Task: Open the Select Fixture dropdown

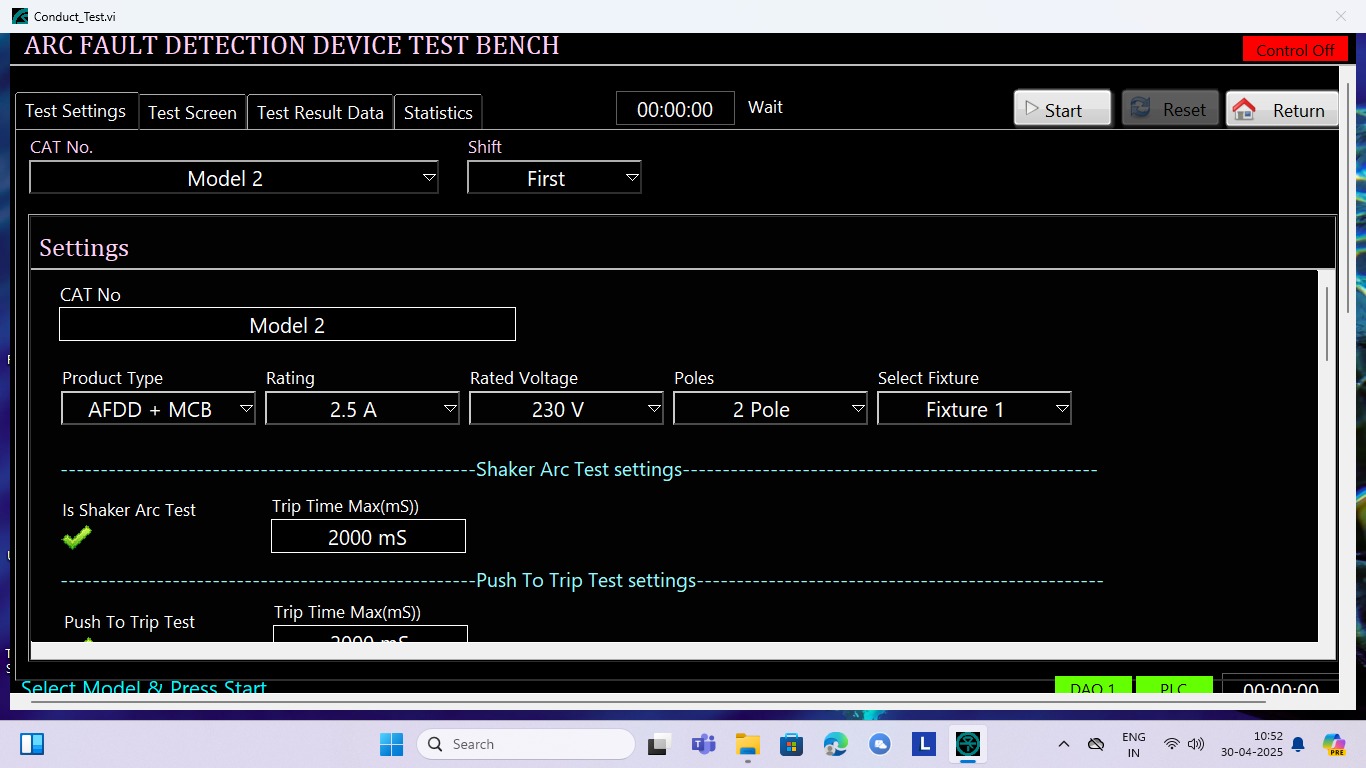Action: pos(974,409)
